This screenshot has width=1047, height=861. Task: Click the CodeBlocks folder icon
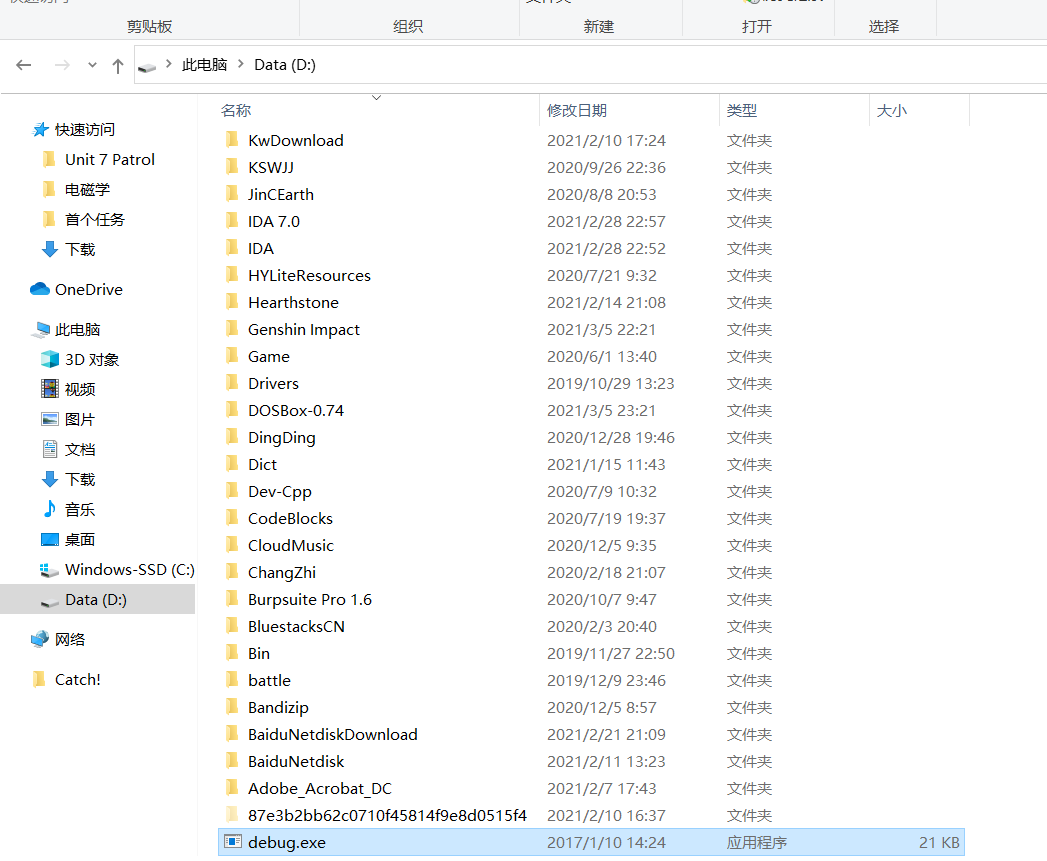tap(232, 518)
